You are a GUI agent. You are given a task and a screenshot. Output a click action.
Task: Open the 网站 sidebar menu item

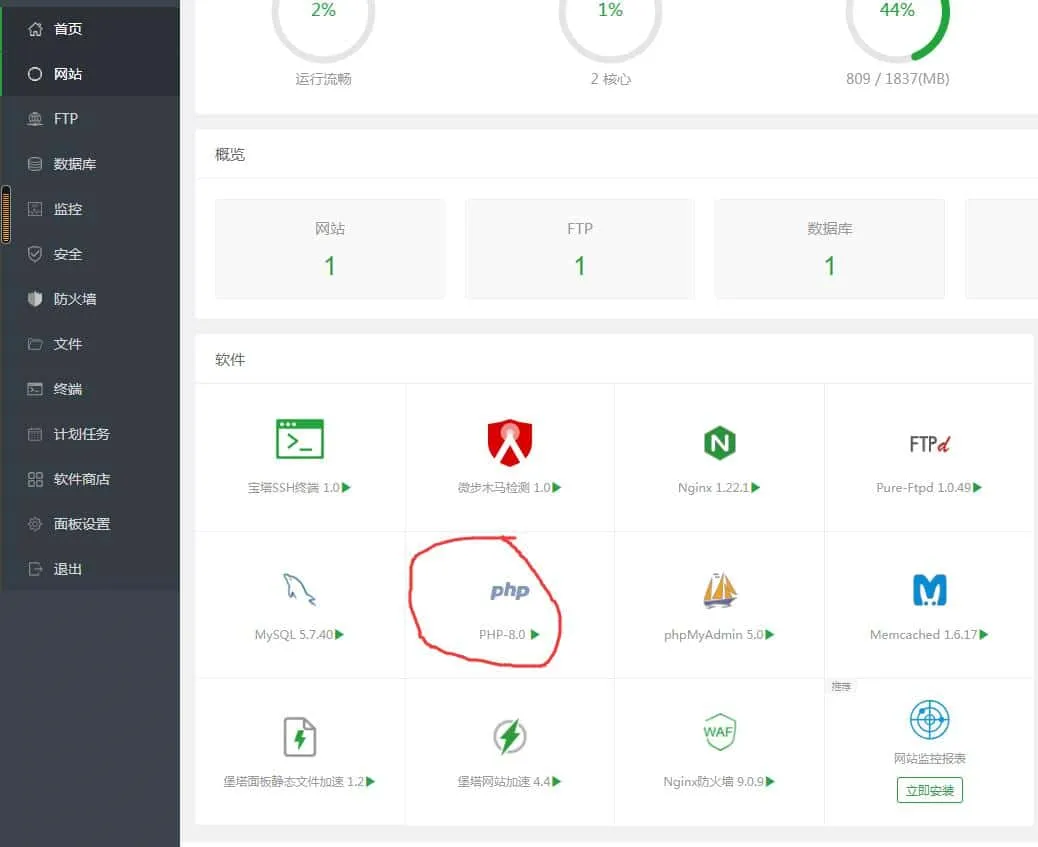[x=90, y=74]
